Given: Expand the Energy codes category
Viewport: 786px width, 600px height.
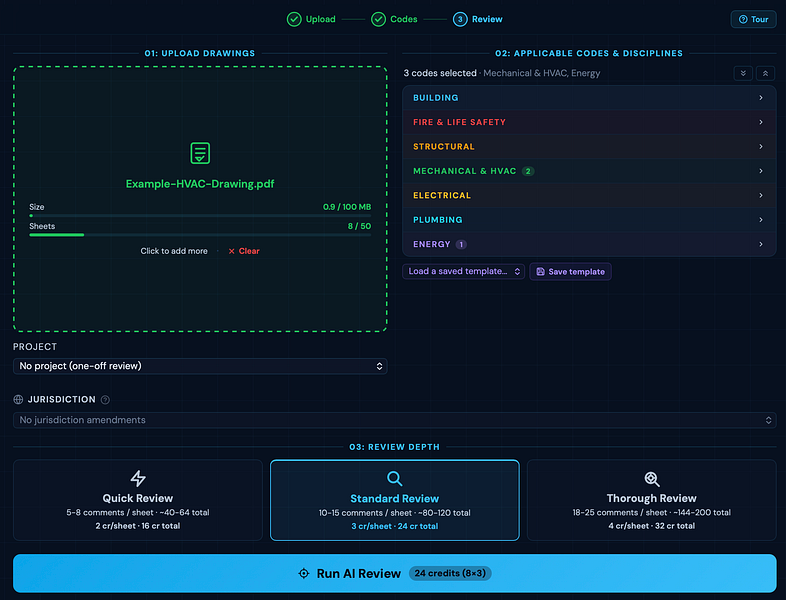Looking at the screenshot, I should pos(589,244).
